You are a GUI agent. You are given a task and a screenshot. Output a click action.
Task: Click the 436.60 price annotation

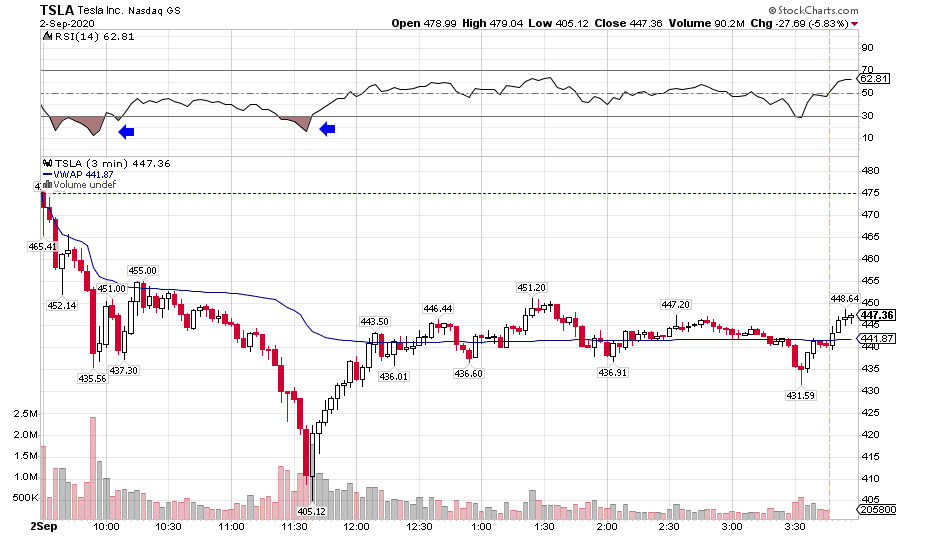tap(469, 373)
